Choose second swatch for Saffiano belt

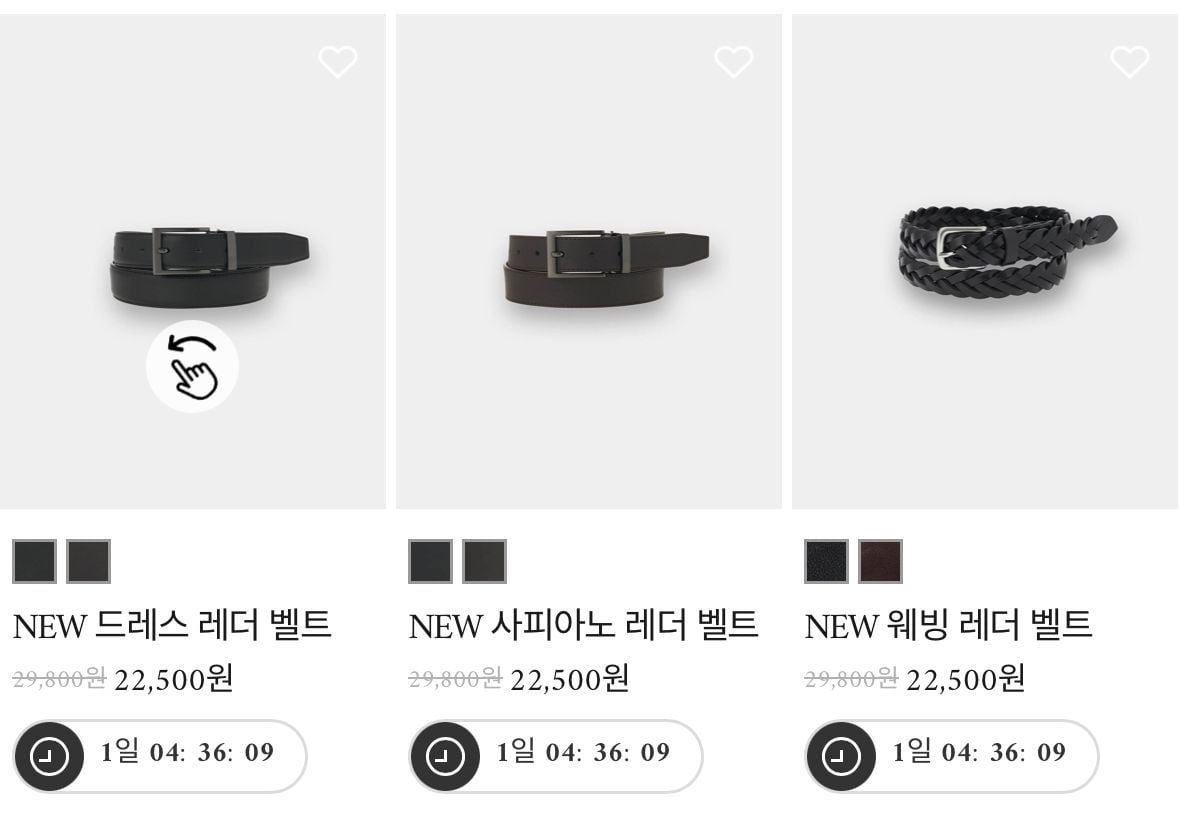[484, 561]
